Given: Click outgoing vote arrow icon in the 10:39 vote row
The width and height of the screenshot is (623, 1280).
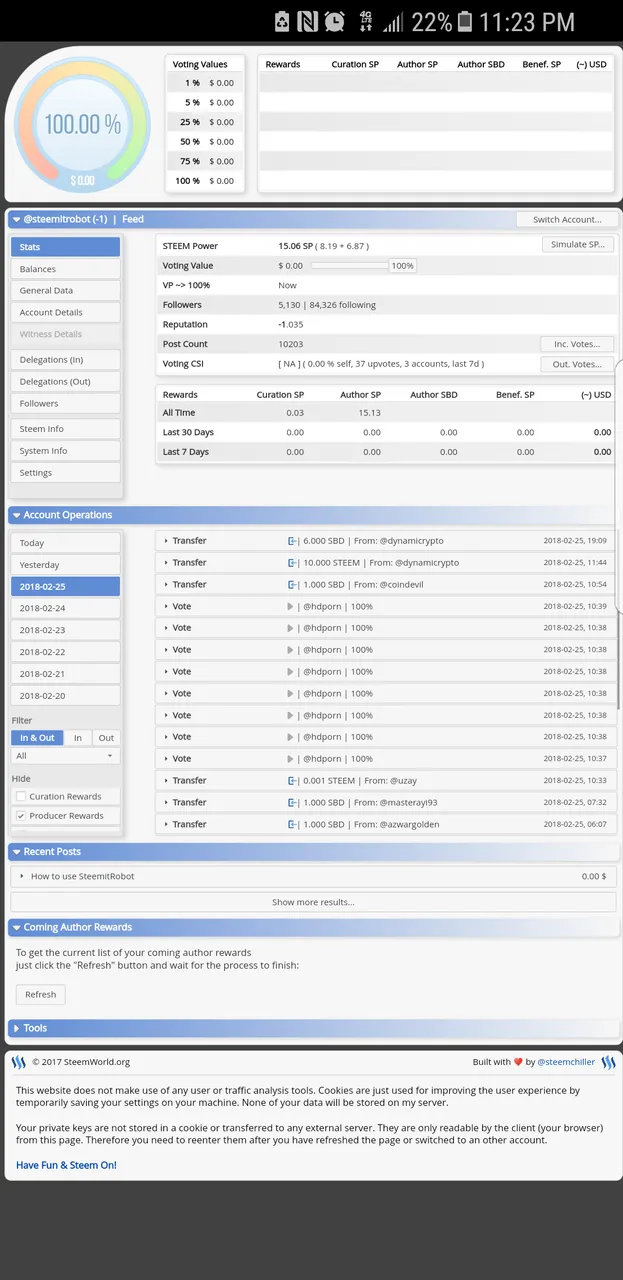Looking at the screenshot, I should pyautogui.click(x=291, y=607).
